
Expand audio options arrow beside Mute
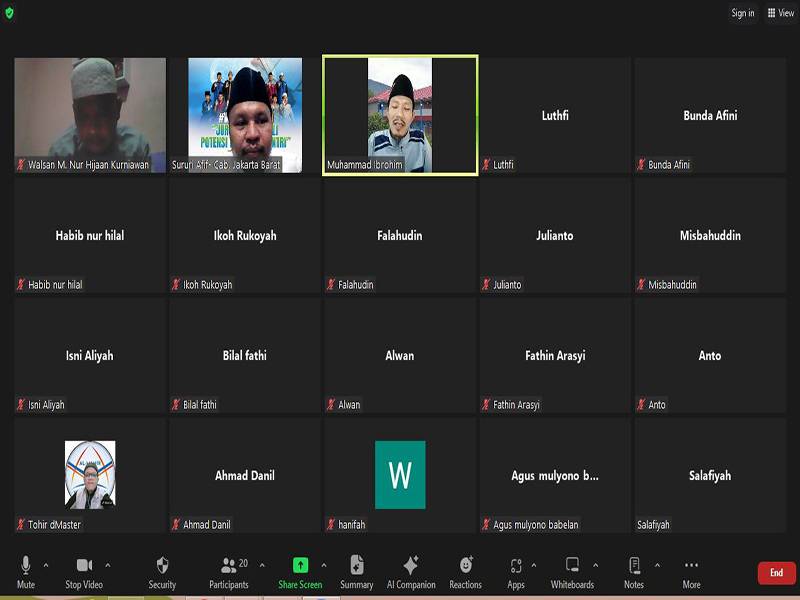click(x=46, y=565)
